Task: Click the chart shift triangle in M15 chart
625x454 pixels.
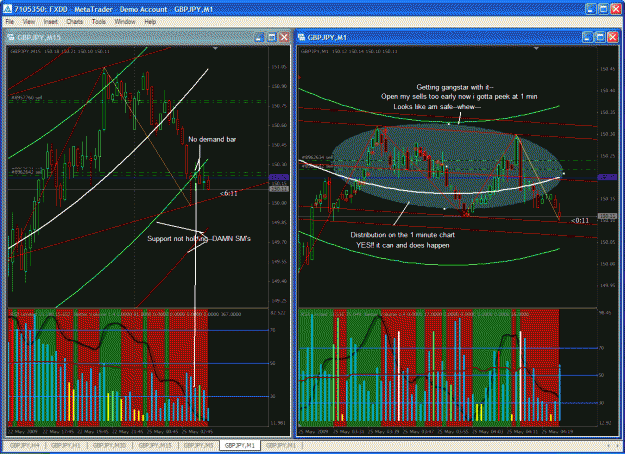Action: tap(215, 48)
